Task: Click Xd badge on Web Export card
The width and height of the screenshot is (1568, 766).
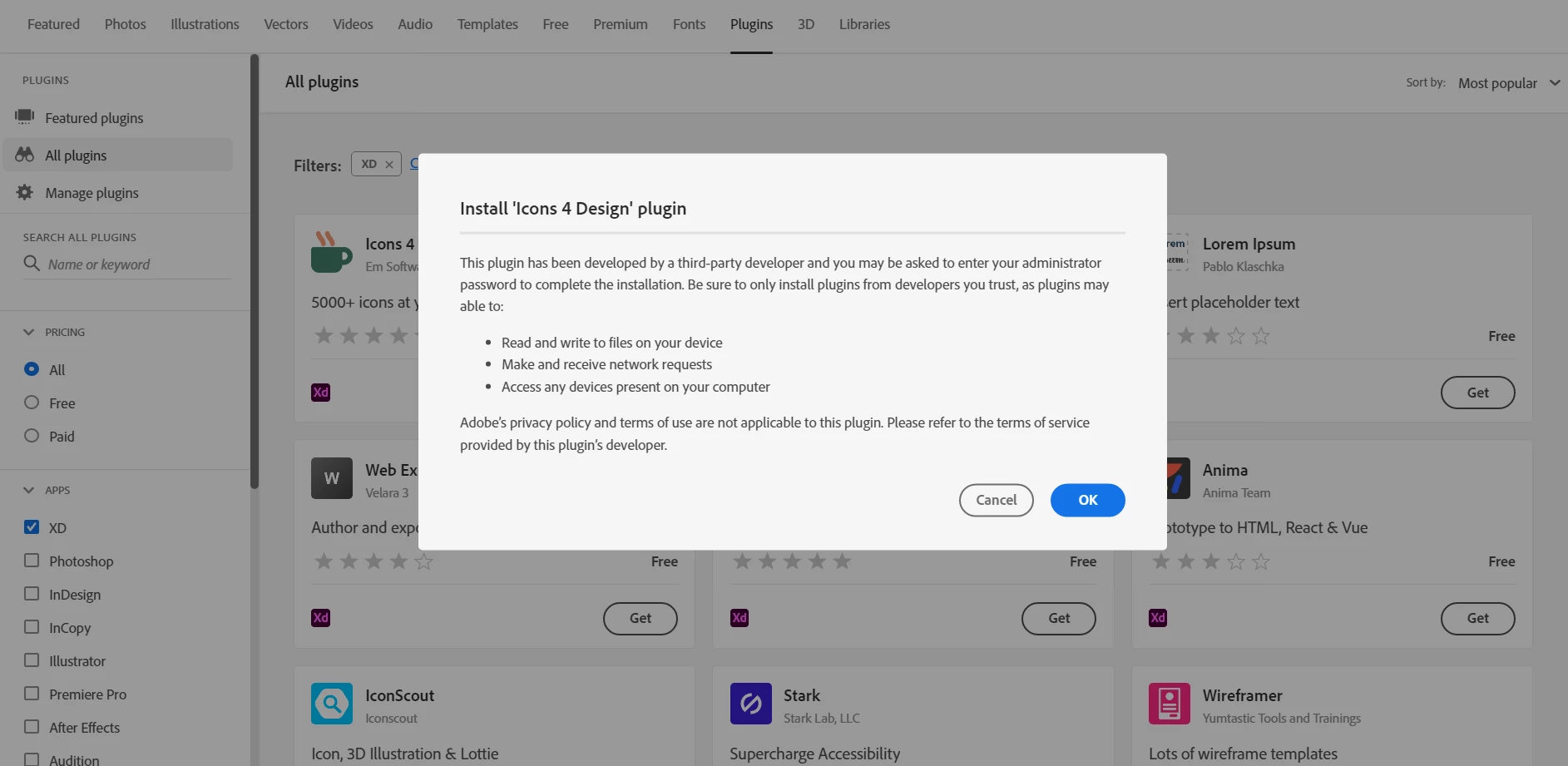Action: pos(320,618)
